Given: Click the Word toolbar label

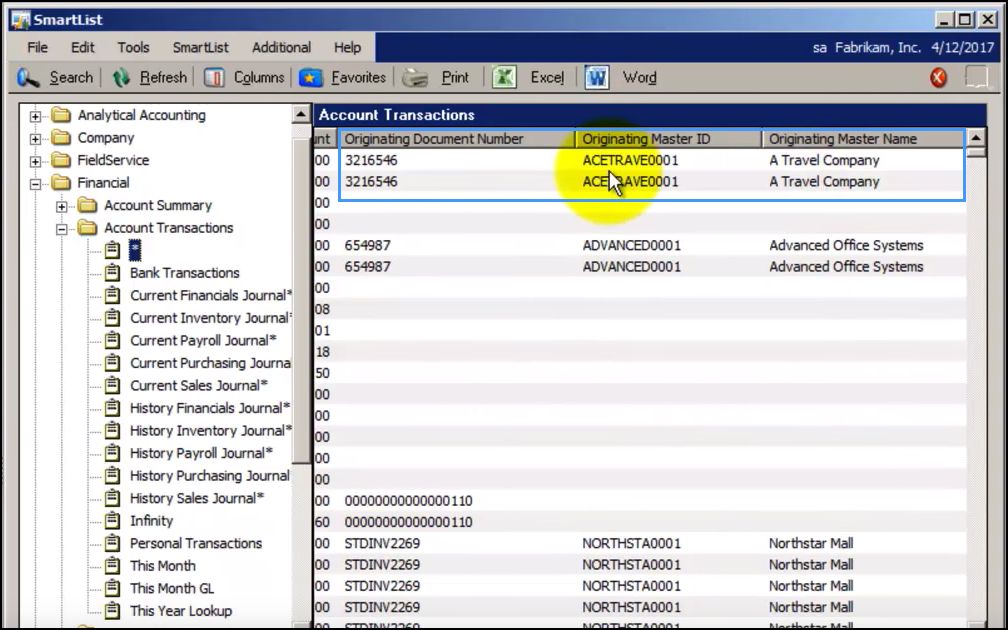Looking at the screenshot, I should (640, 78).
